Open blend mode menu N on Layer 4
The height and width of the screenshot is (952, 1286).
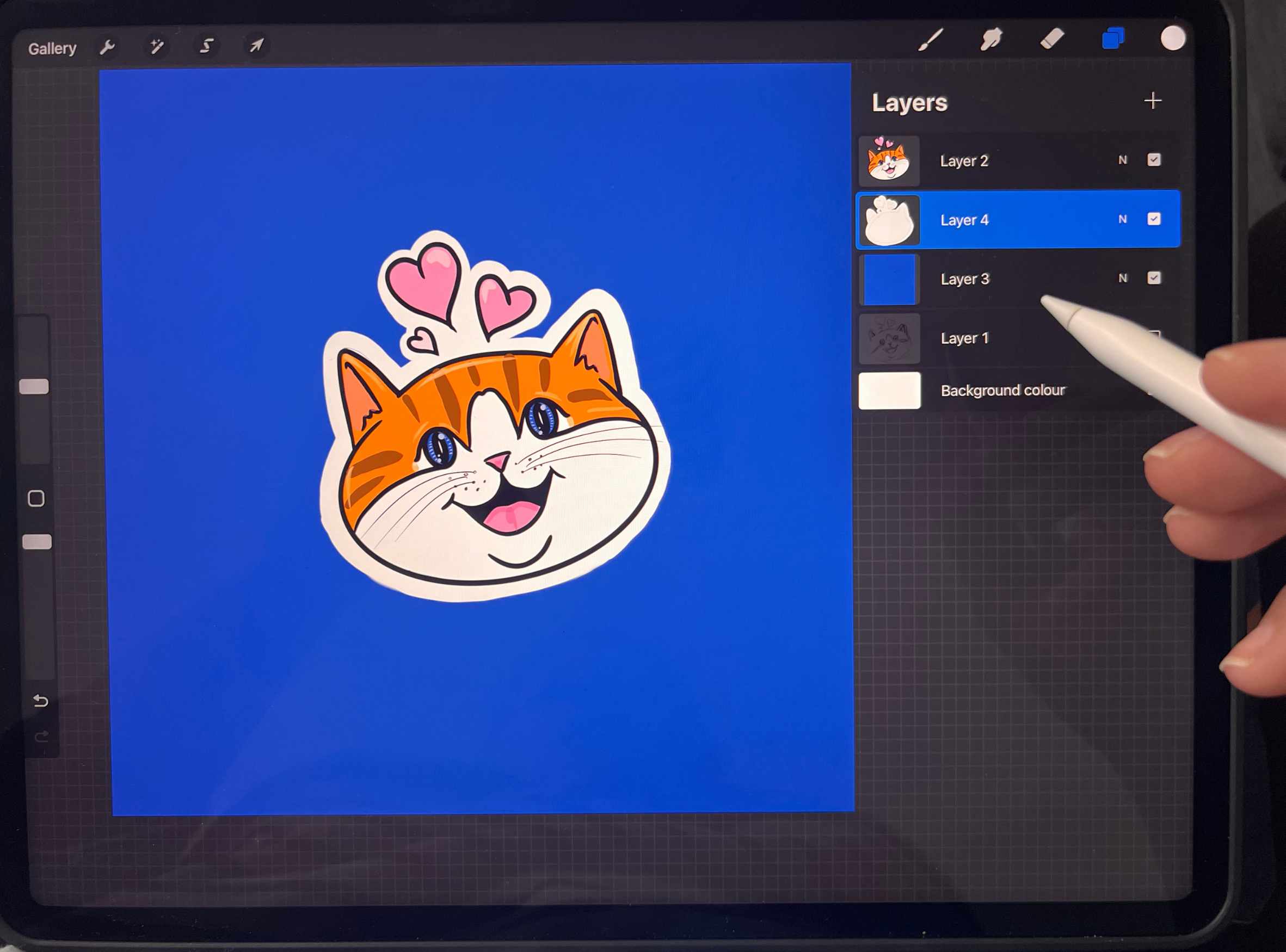pos(1122,220)
